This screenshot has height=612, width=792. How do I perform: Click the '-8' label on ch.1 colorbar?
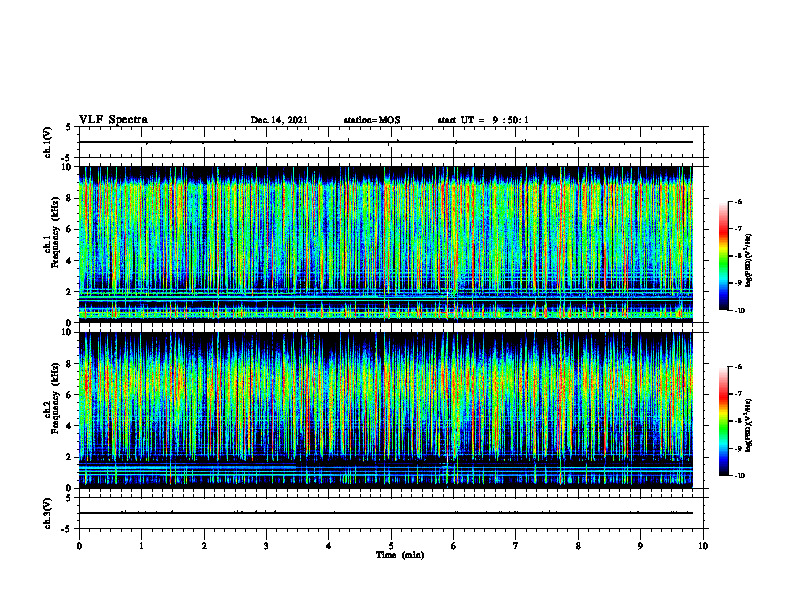[738, 256]
